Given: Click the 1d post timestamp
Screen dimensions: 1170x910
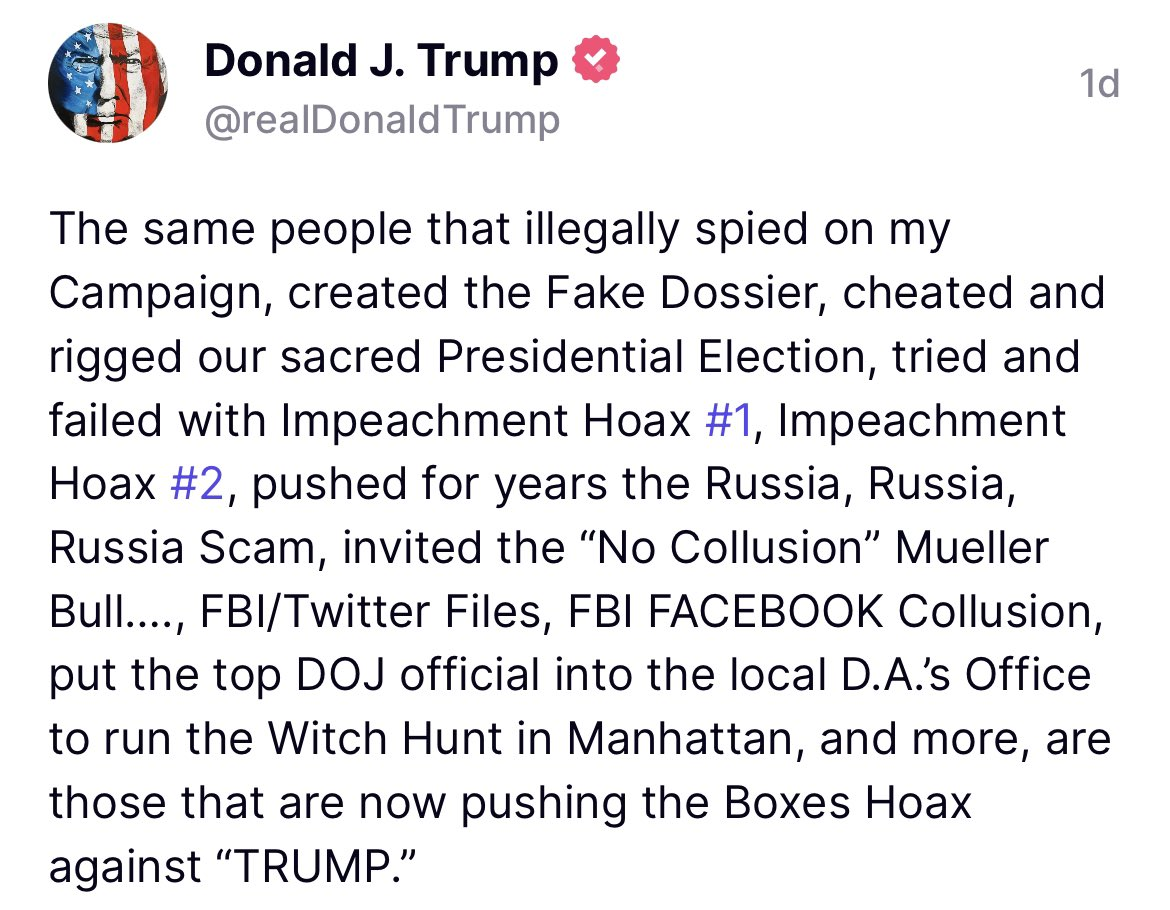Looking at the screenshot, I should pos(1099,83).
